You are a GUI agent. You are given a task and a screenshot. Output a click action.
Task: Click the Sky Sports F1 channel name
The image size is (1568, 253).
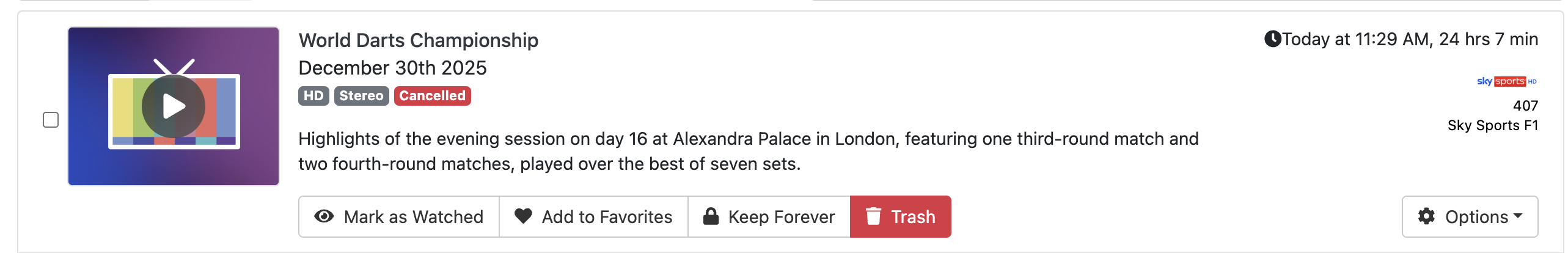pyautogui.click(x=1492, y=125)
